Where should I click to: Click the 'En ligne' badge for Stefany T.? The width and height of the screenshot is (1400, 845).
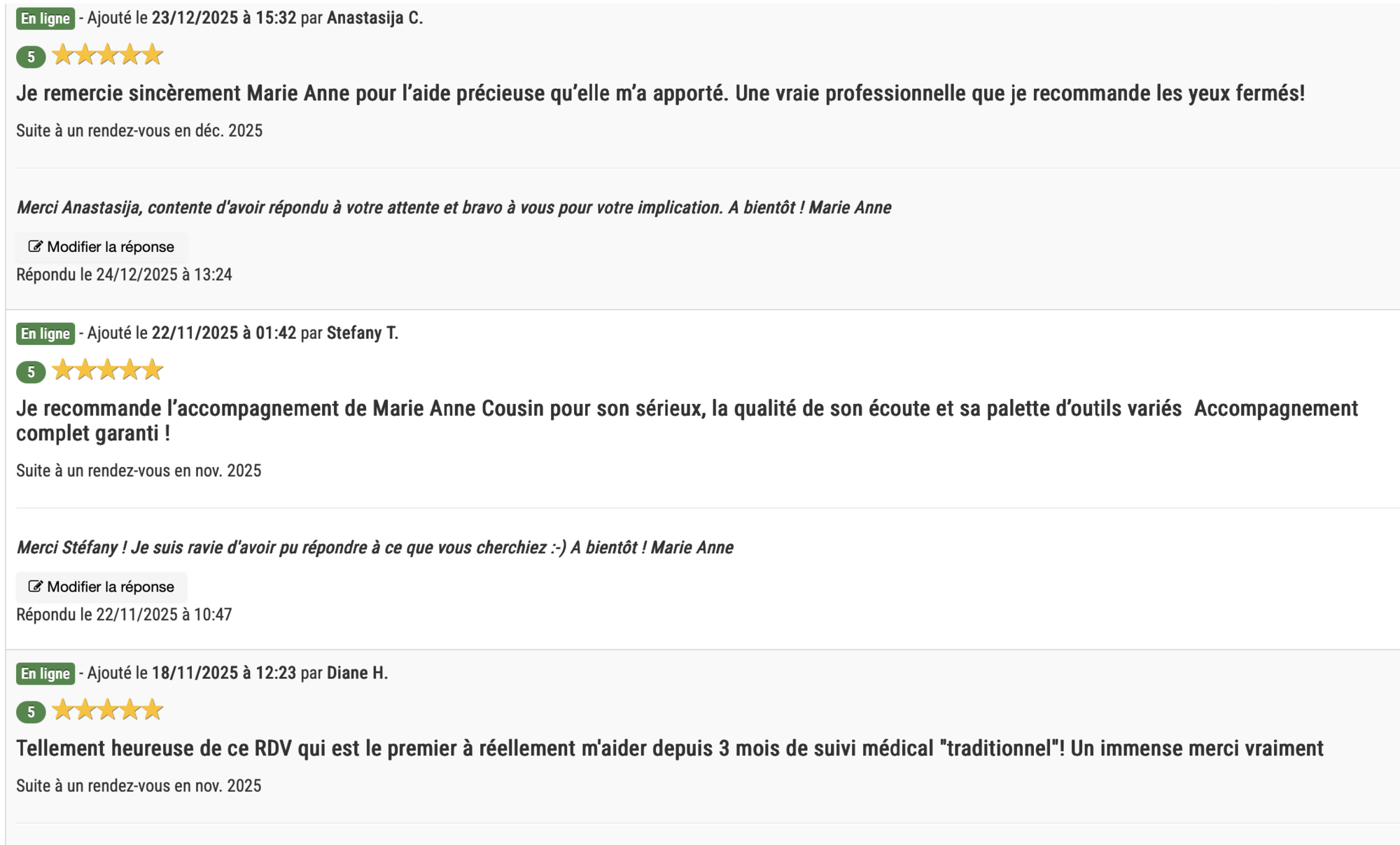45,334
